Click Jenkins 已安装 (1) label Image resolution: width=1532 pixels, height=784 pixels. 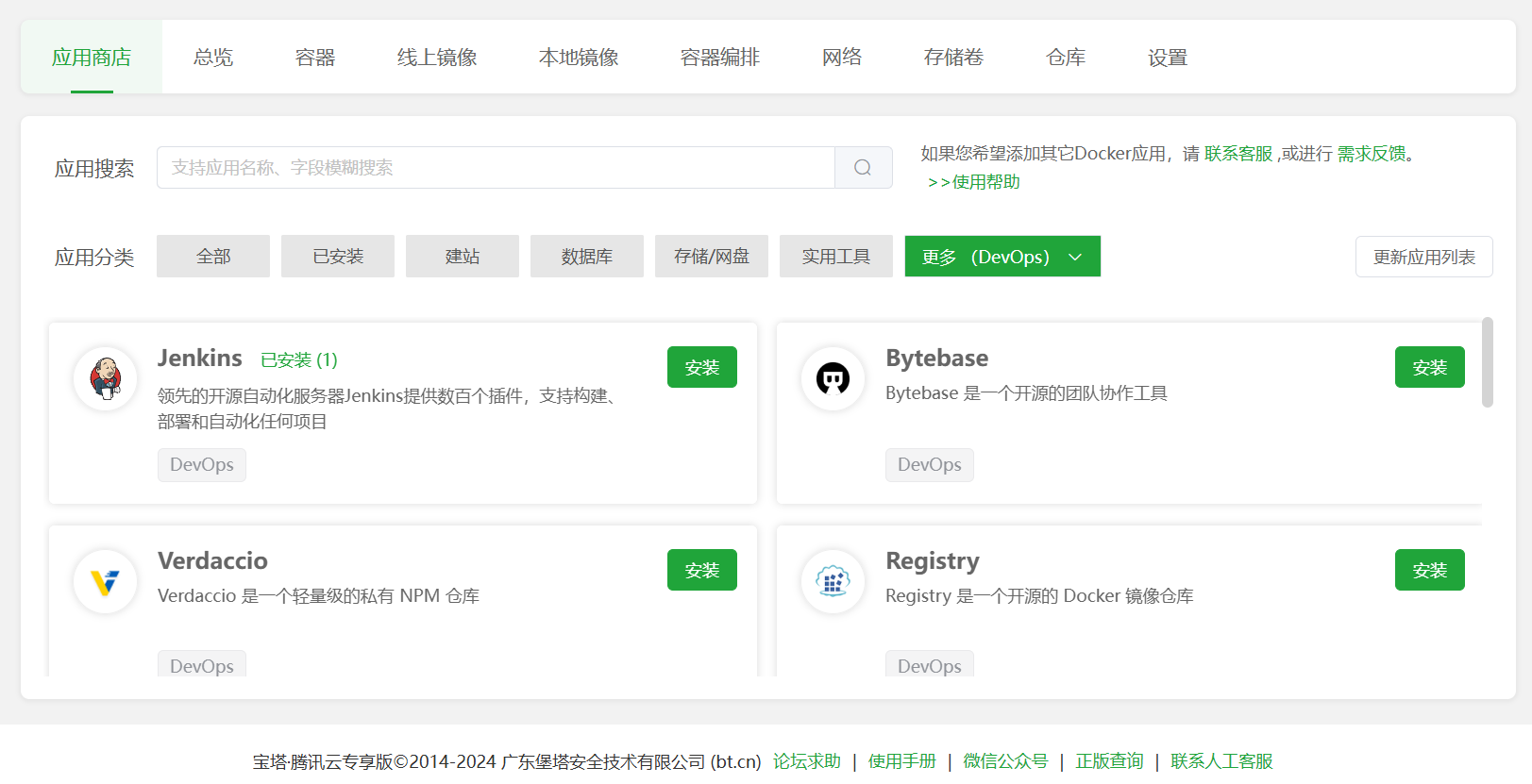[299, 360]
